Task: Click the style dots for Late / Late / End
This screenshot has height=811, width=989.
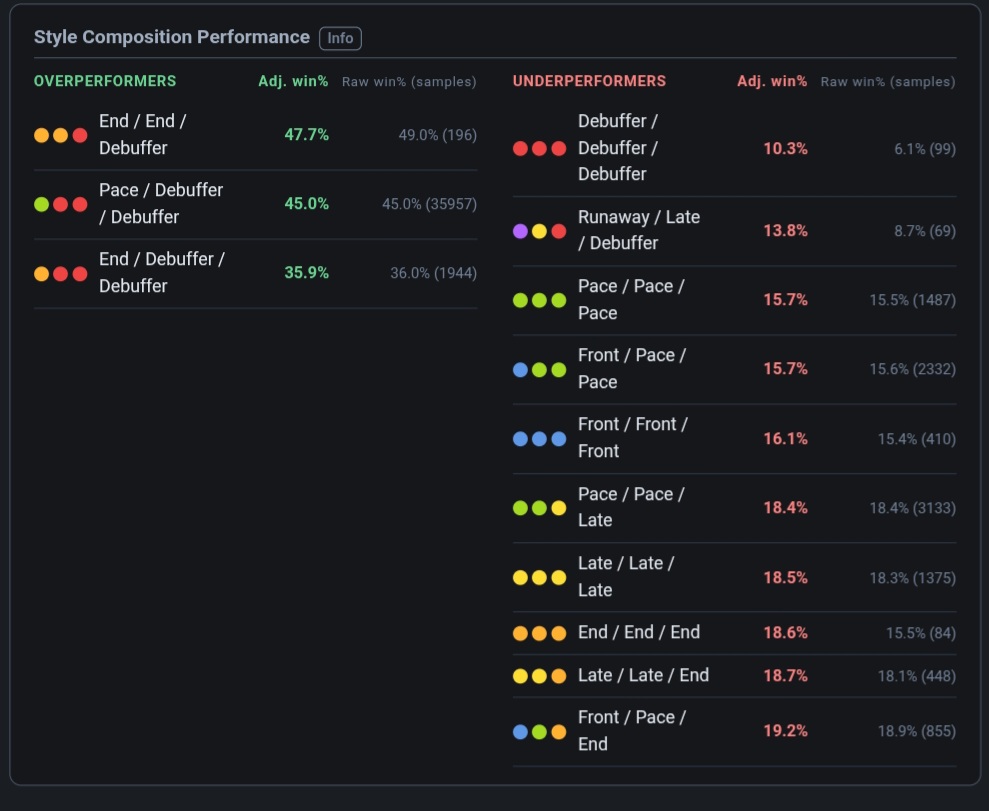Action: [x=539, y=676]
